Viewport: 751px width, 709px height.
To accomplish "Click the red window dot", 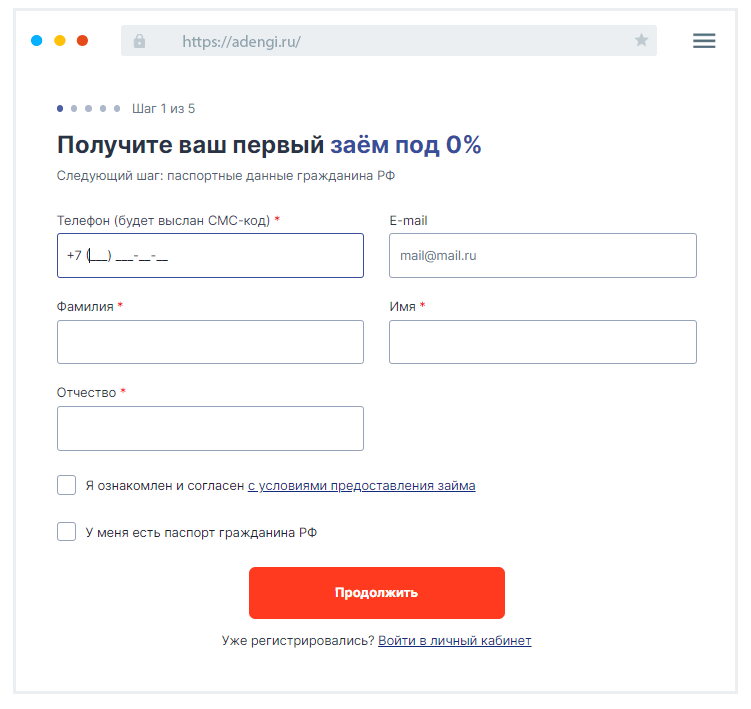I will 83,41.
